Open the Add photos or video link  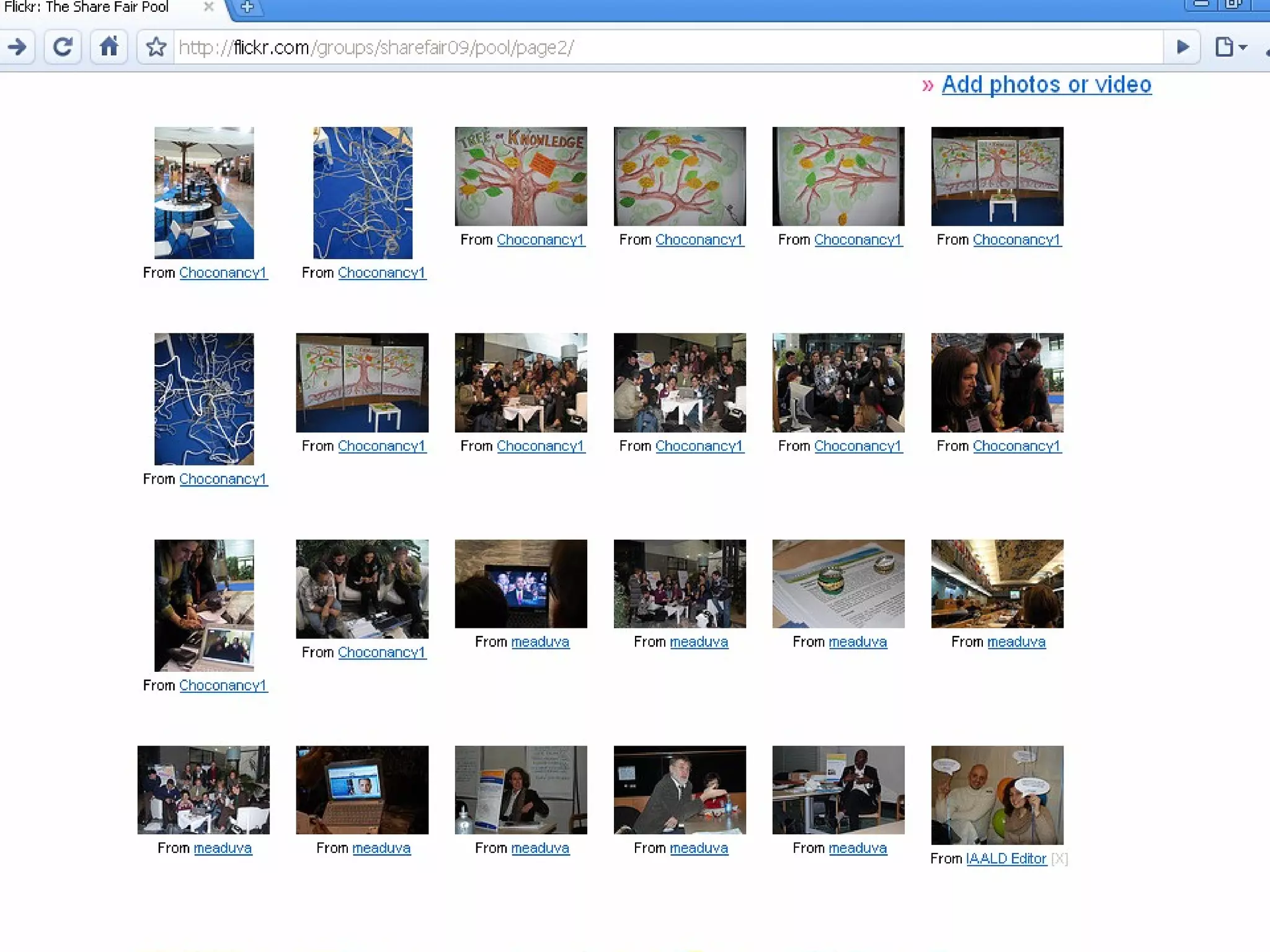pos(1046,84)
